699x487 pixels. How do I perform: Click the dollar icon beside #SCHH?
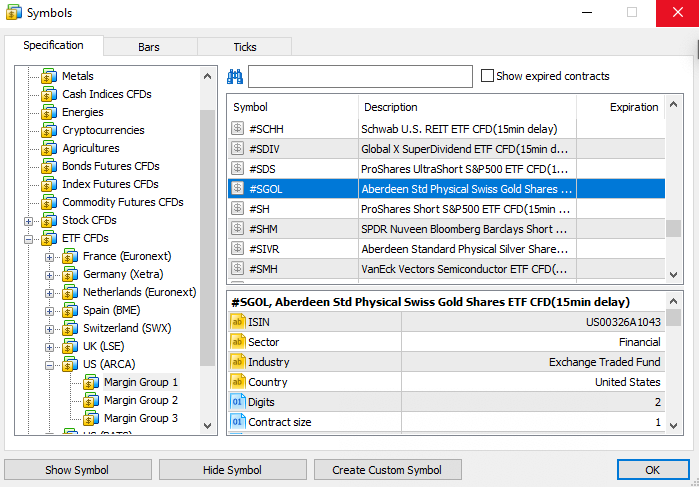pyautogui.click(x=238, y=129)
